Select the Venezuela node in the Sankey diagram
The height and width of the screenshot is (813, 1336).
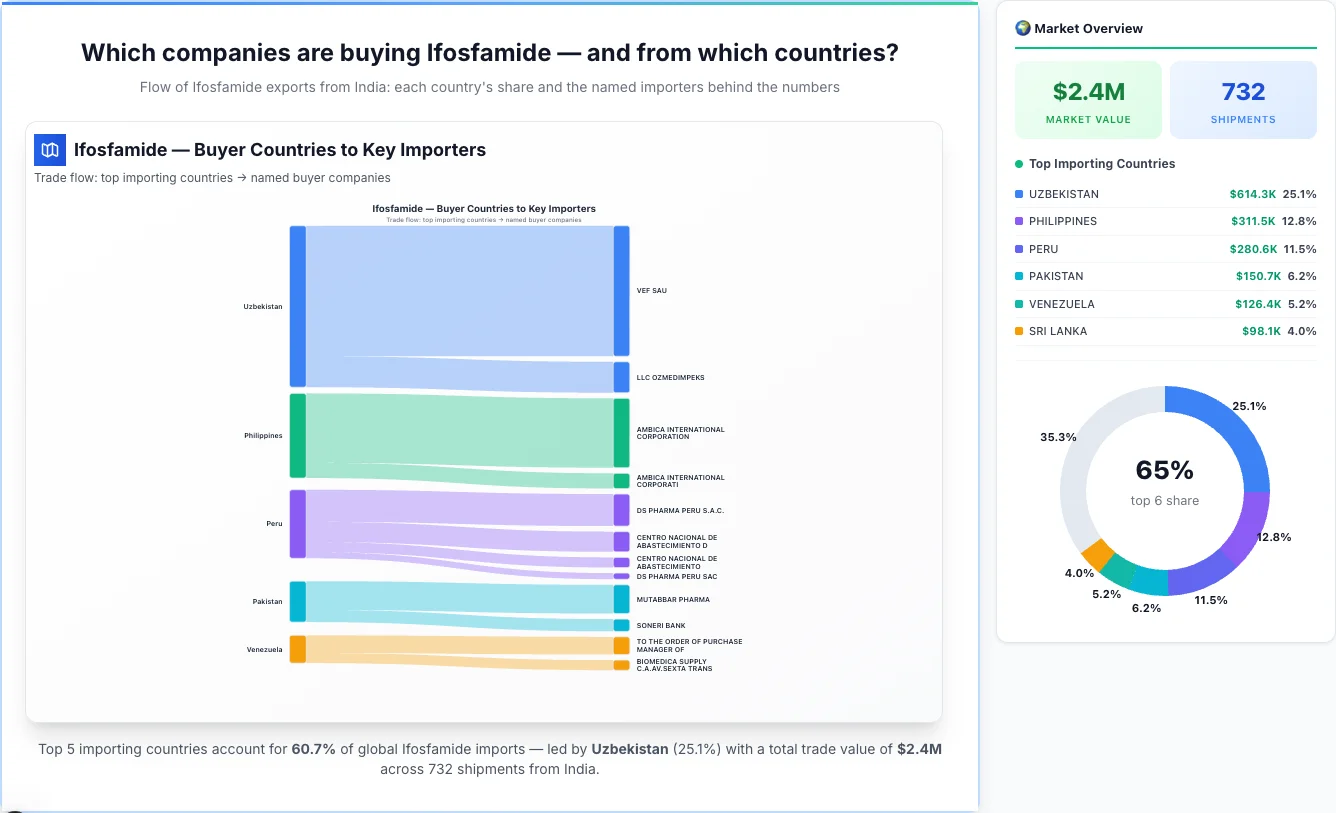coord(296,649)
